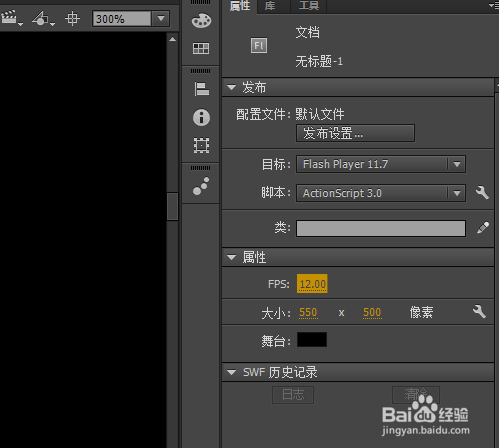Open the Flash Player 11.7 target dropdown
This screenshot has width=499, height=448.
[381, 164]
